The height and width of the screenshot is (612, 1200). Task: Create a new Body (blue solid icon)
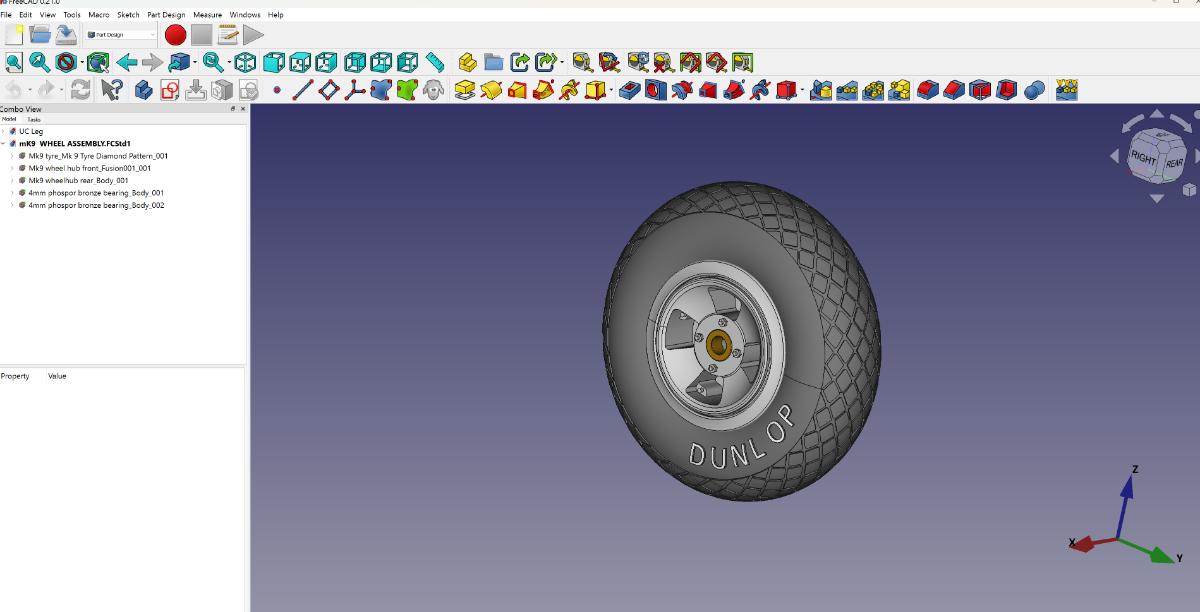(143, 90)
